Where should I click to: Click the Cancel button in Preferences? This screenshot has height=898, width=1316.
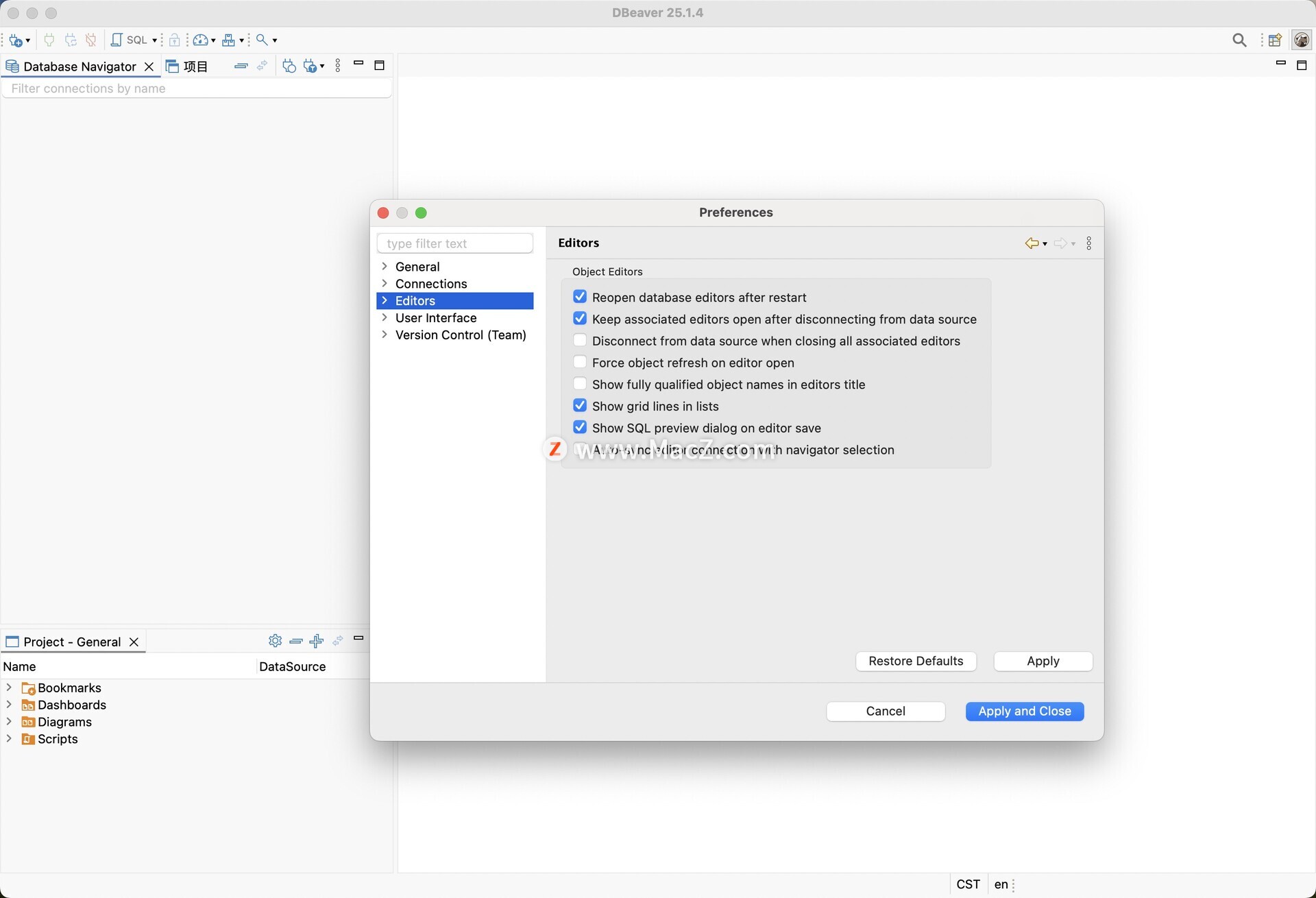pos(886,712)
